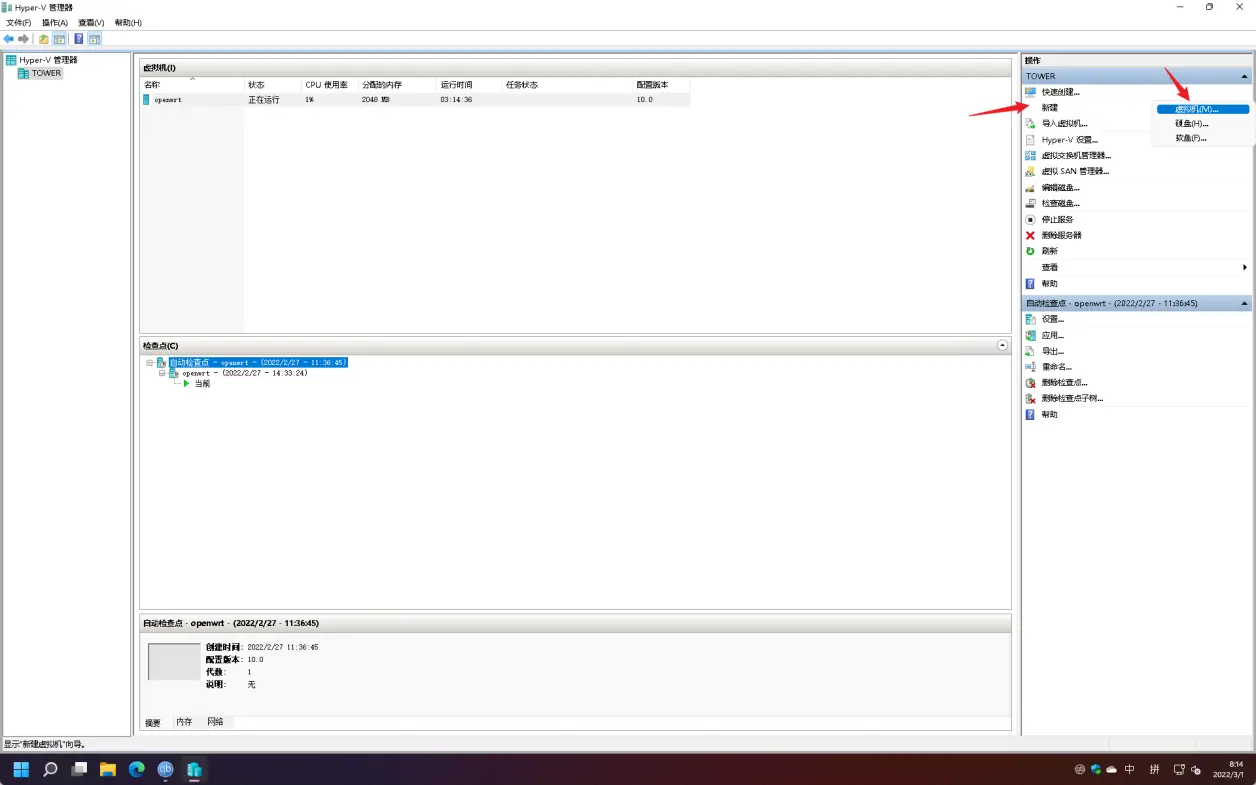Click 删除检查点子树 icon

[1031, 398]
